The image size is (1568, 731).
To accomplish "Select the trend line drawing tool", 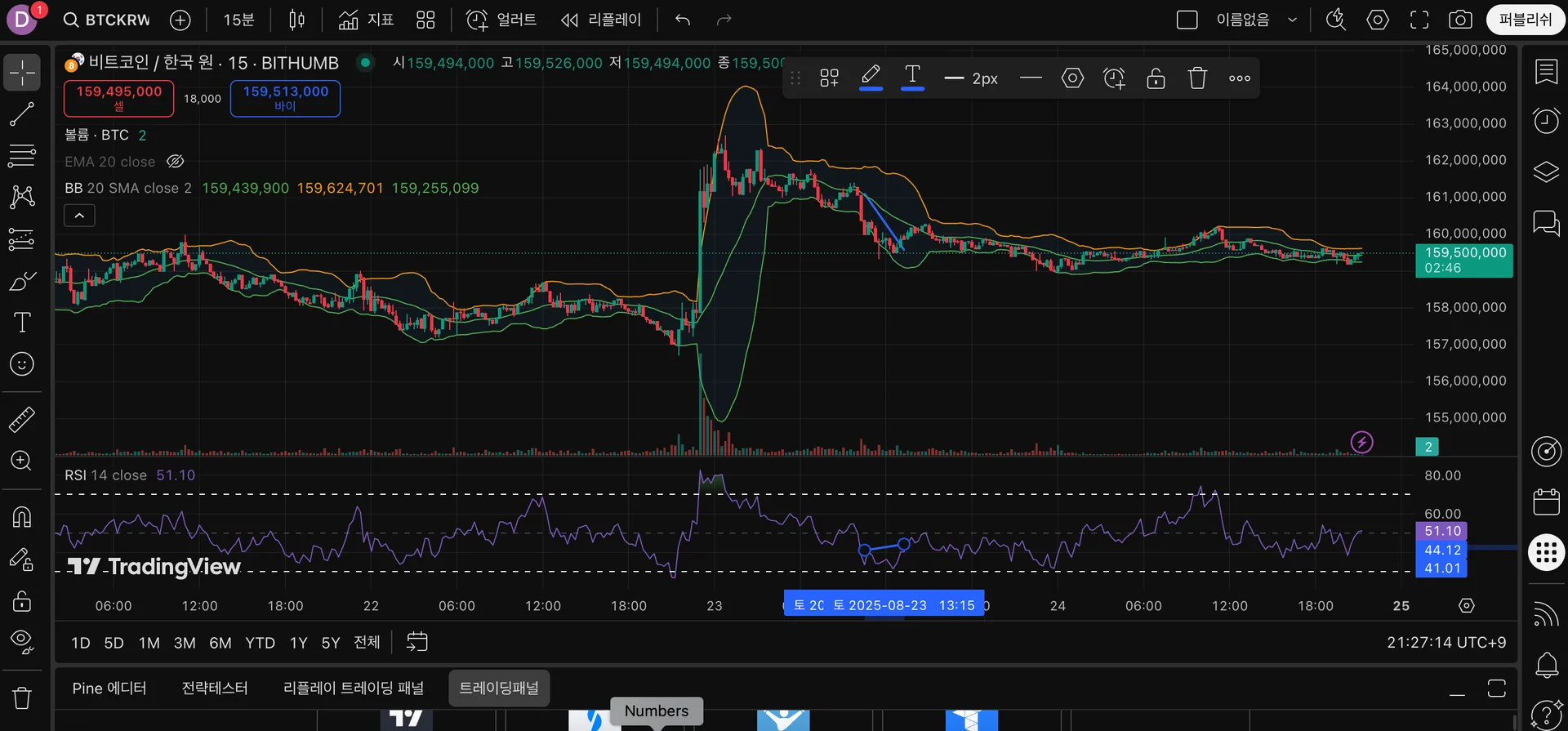I will coord(22,114).
